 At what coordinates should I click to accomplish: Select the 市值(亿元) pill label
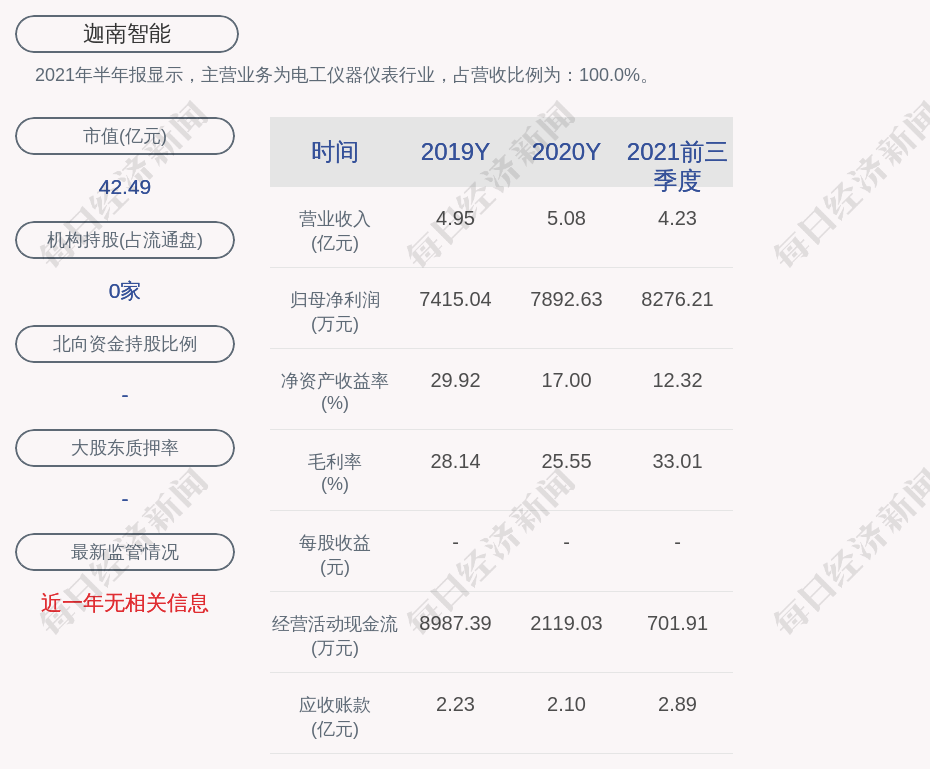click(x=124, y=136)
